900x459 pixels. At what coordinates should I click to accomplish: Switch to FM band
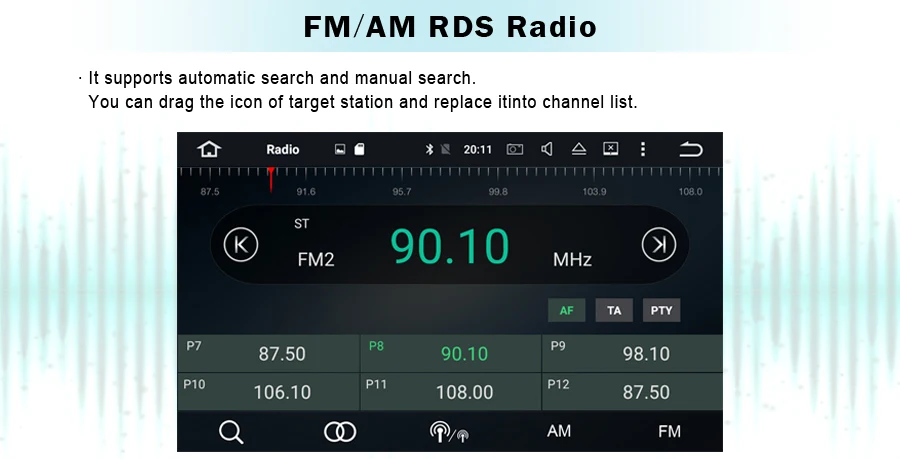669,431
